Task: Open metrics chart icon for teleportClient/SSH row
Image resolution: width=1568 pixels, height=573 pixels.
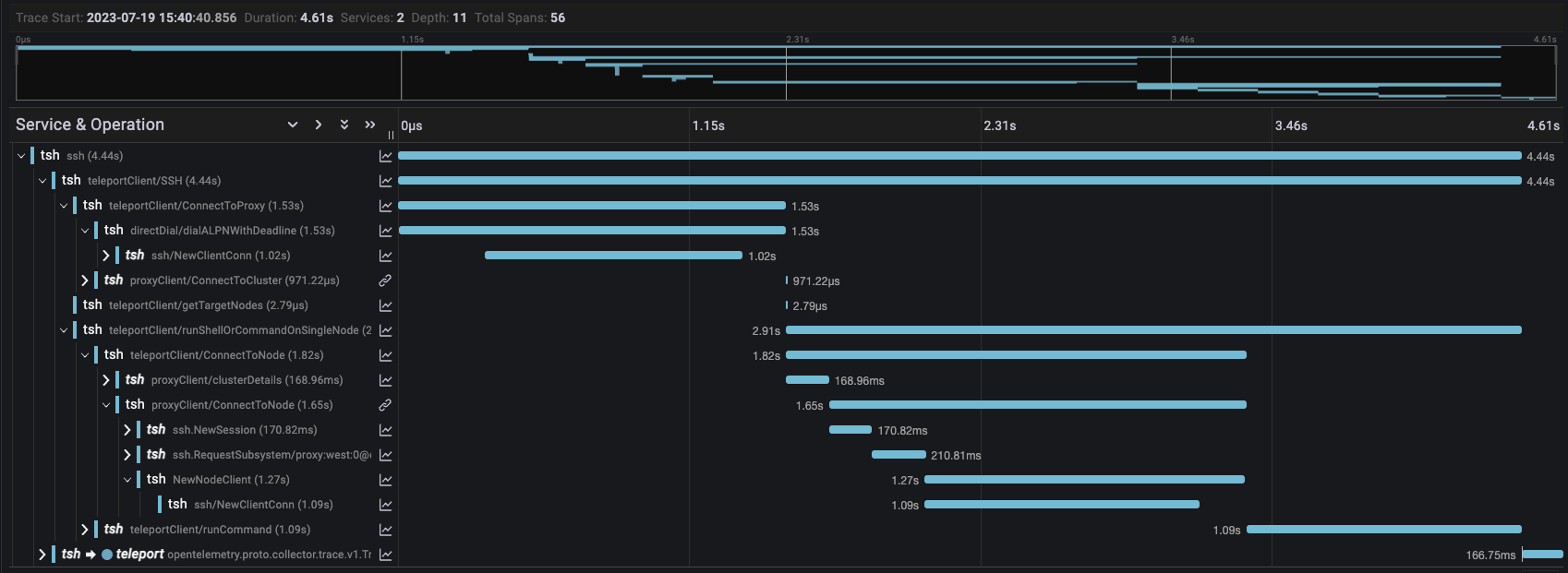Action: (386, 181)
